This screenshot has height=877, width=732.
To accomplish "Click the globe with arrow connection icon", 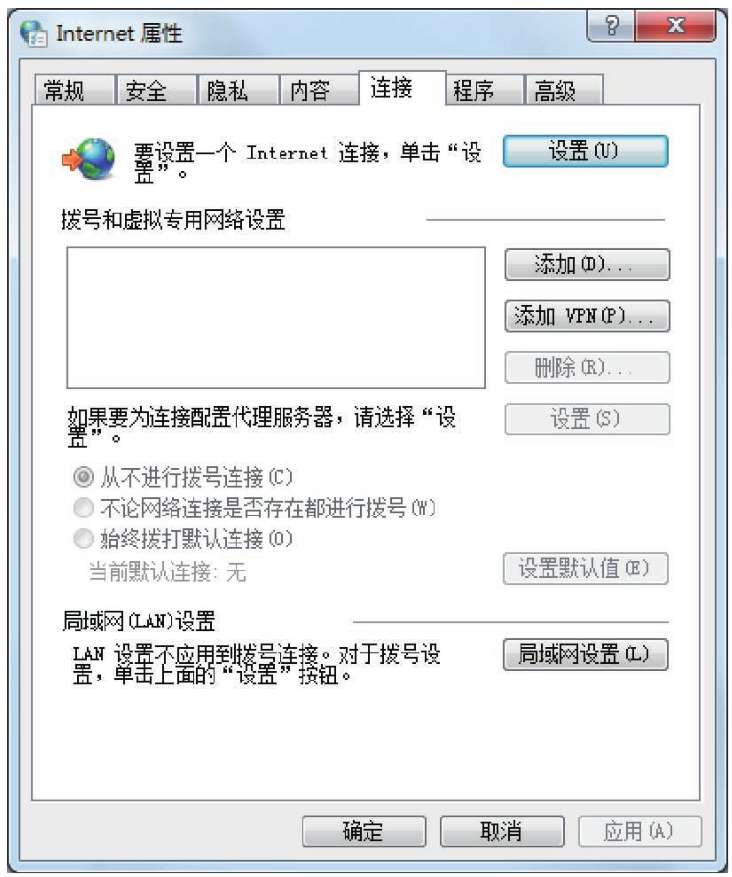I will (x=89, y=159).
